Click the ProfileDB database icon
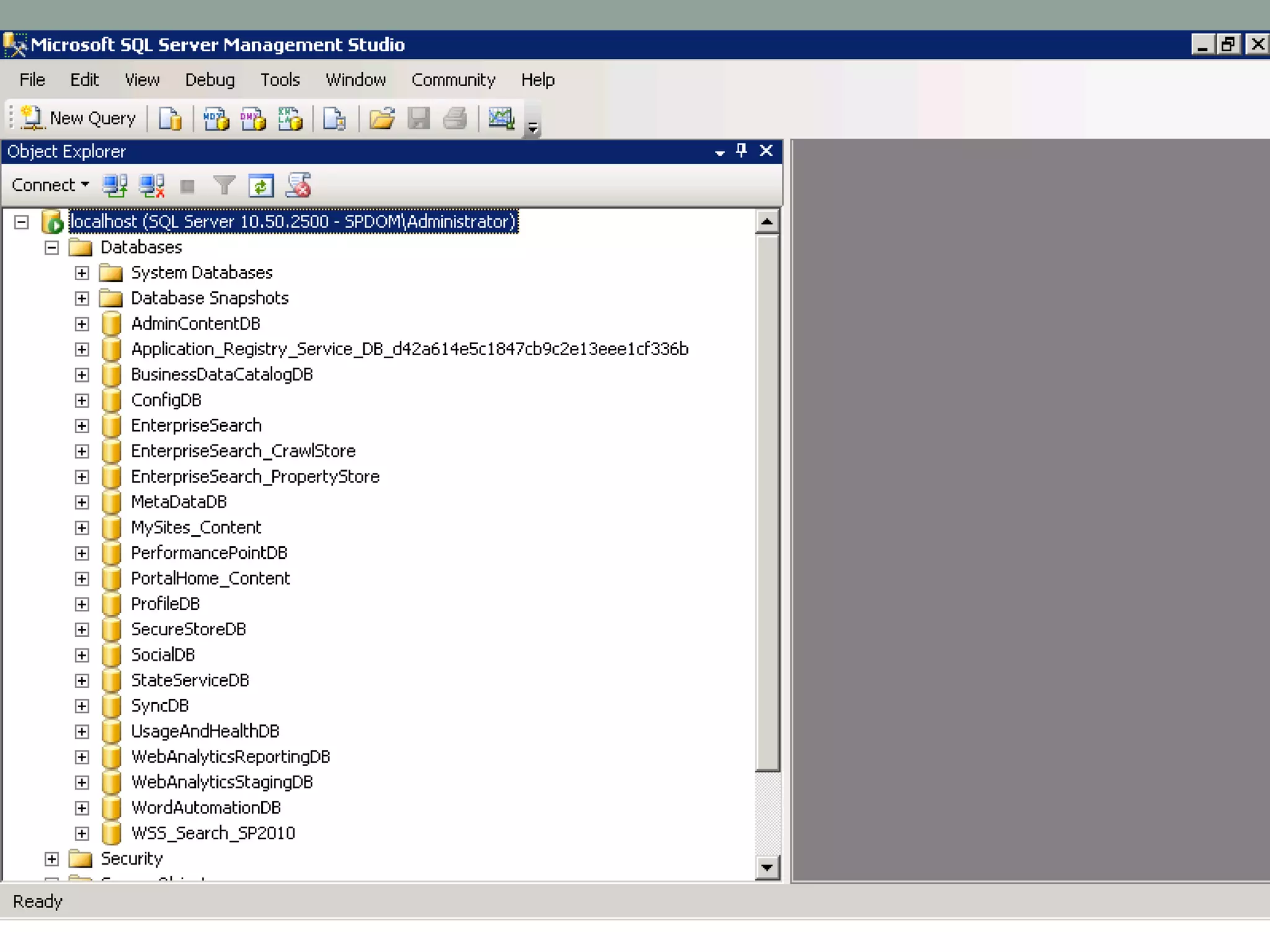Image resolution: width=1270 pixels, height=952 pixels. 111,604
